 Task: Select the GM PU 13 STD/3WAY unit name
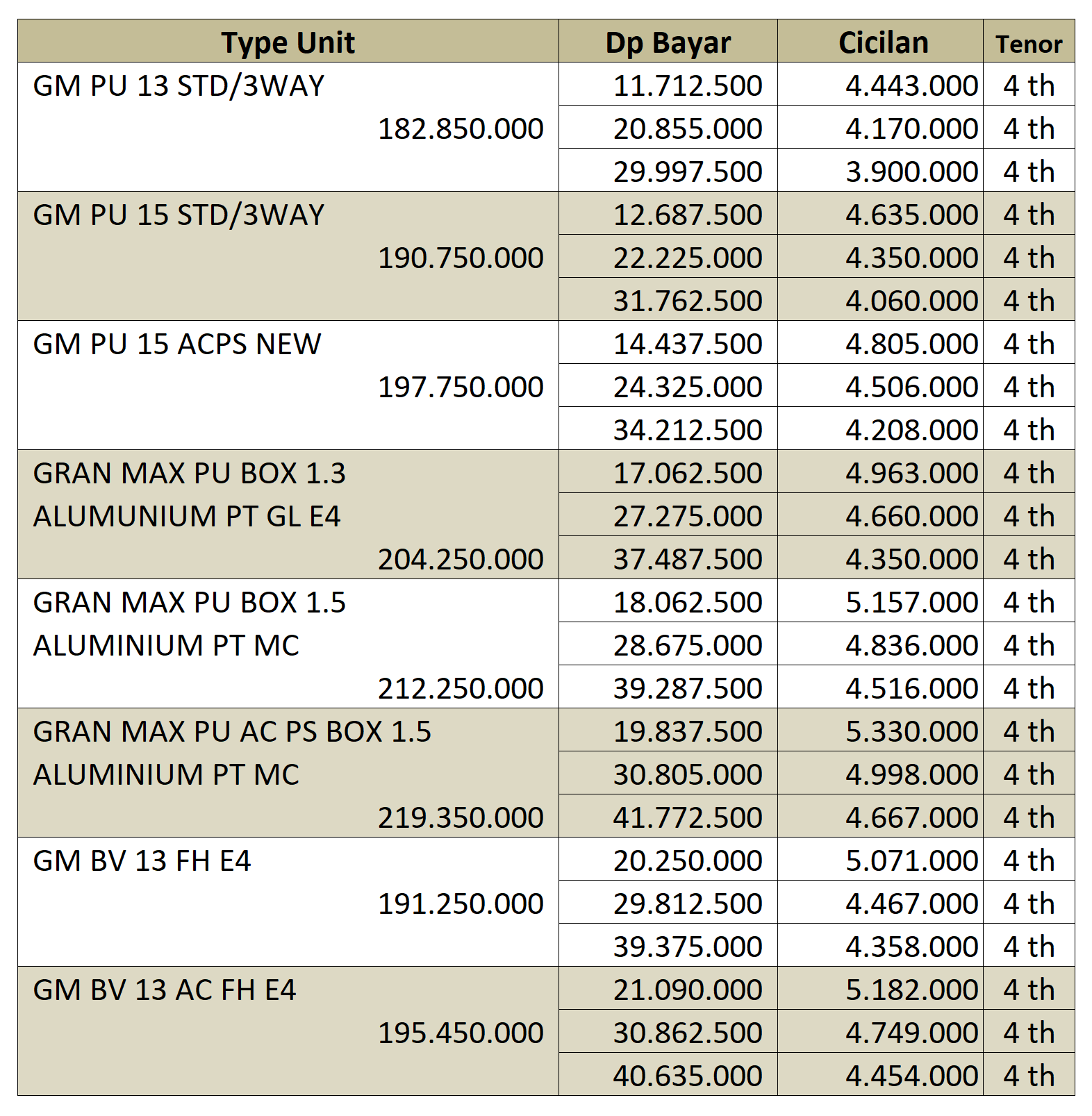click(x=179, y=86)
